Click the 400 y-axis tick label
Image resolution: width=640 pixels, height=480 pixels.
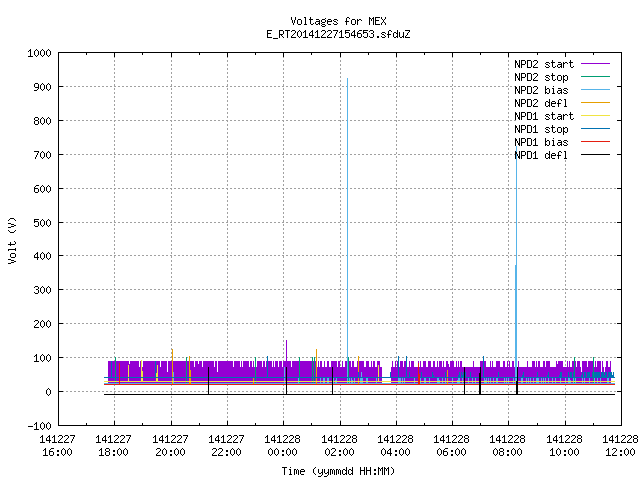point(42,256)
